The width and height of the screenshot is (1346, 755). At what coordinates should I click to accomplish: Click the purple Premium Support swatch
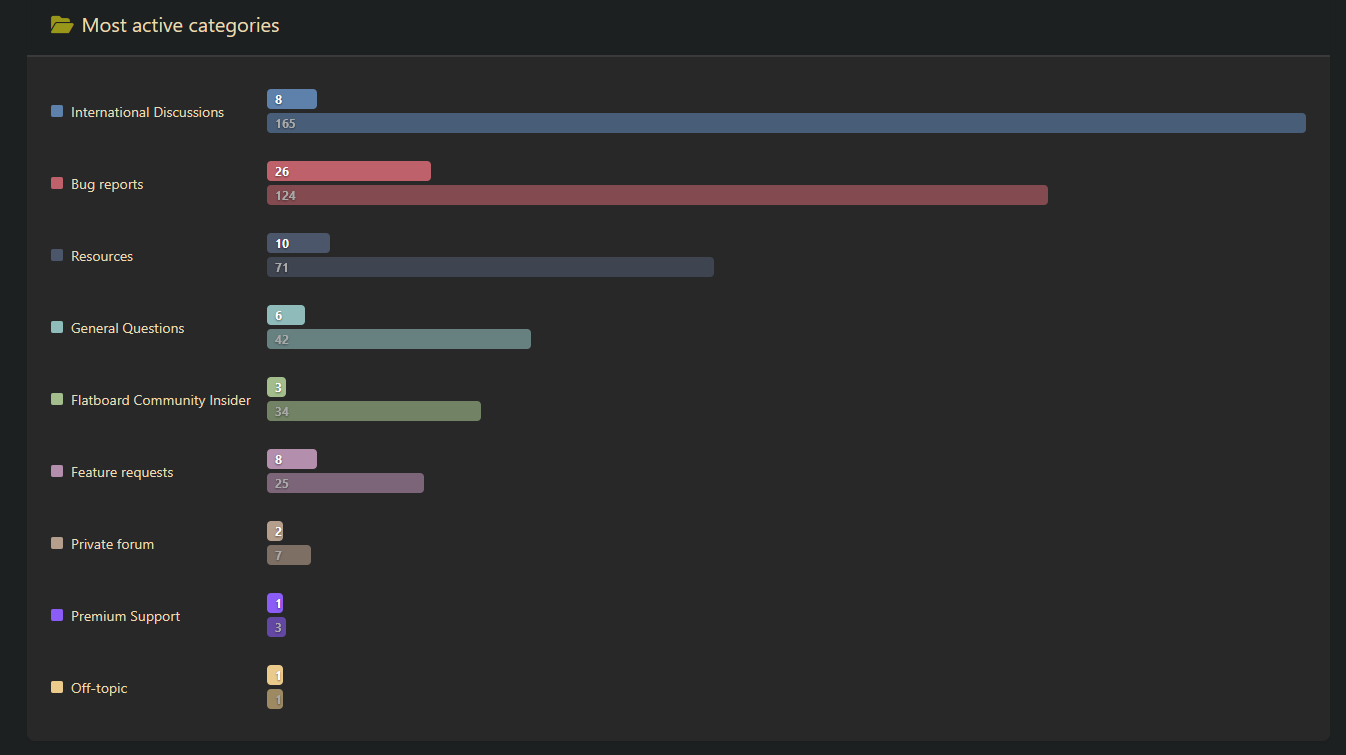tap(57, 616)
